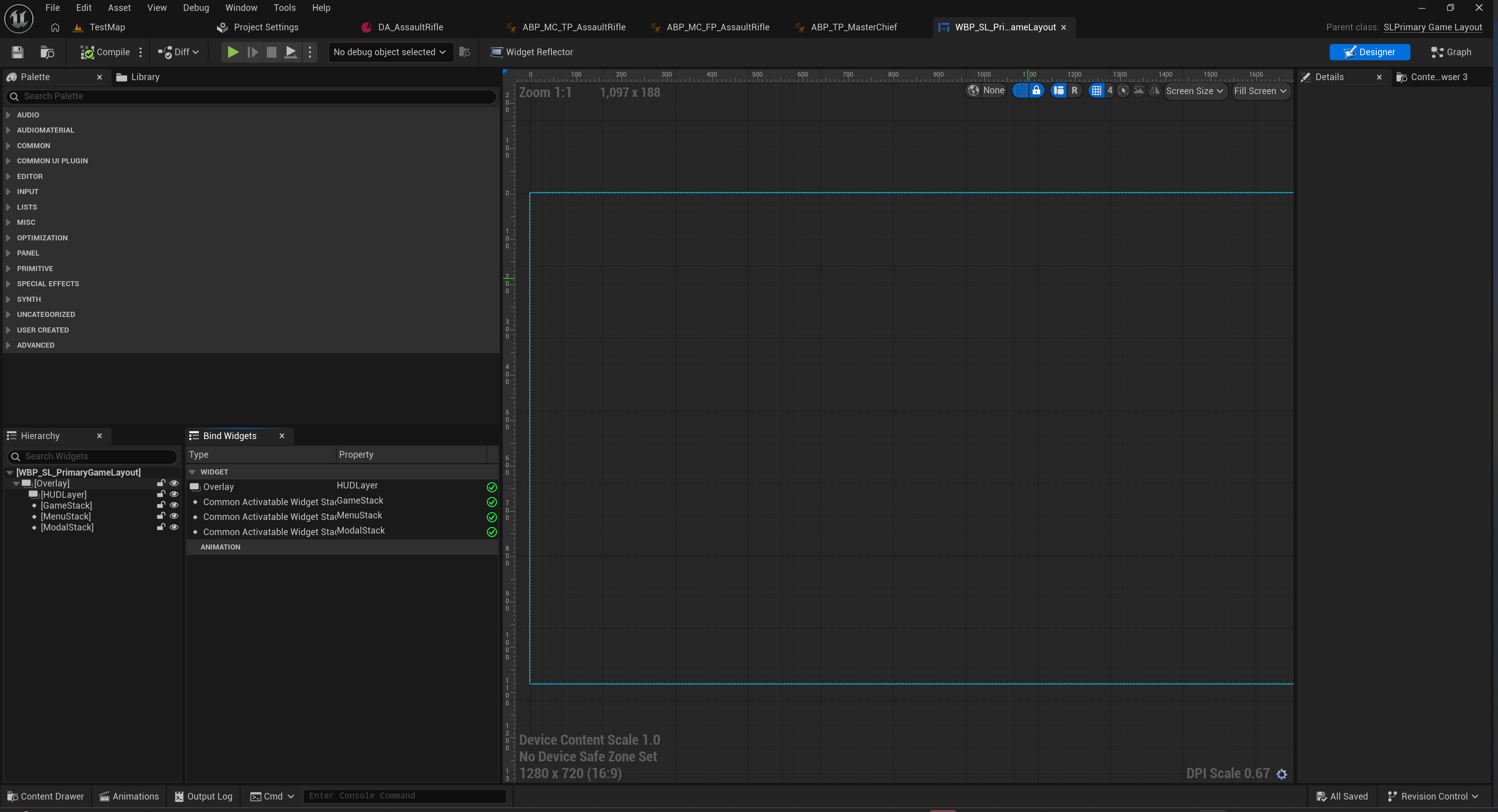
Task: Open the Library tab
Action: click(x=138, y=77)
